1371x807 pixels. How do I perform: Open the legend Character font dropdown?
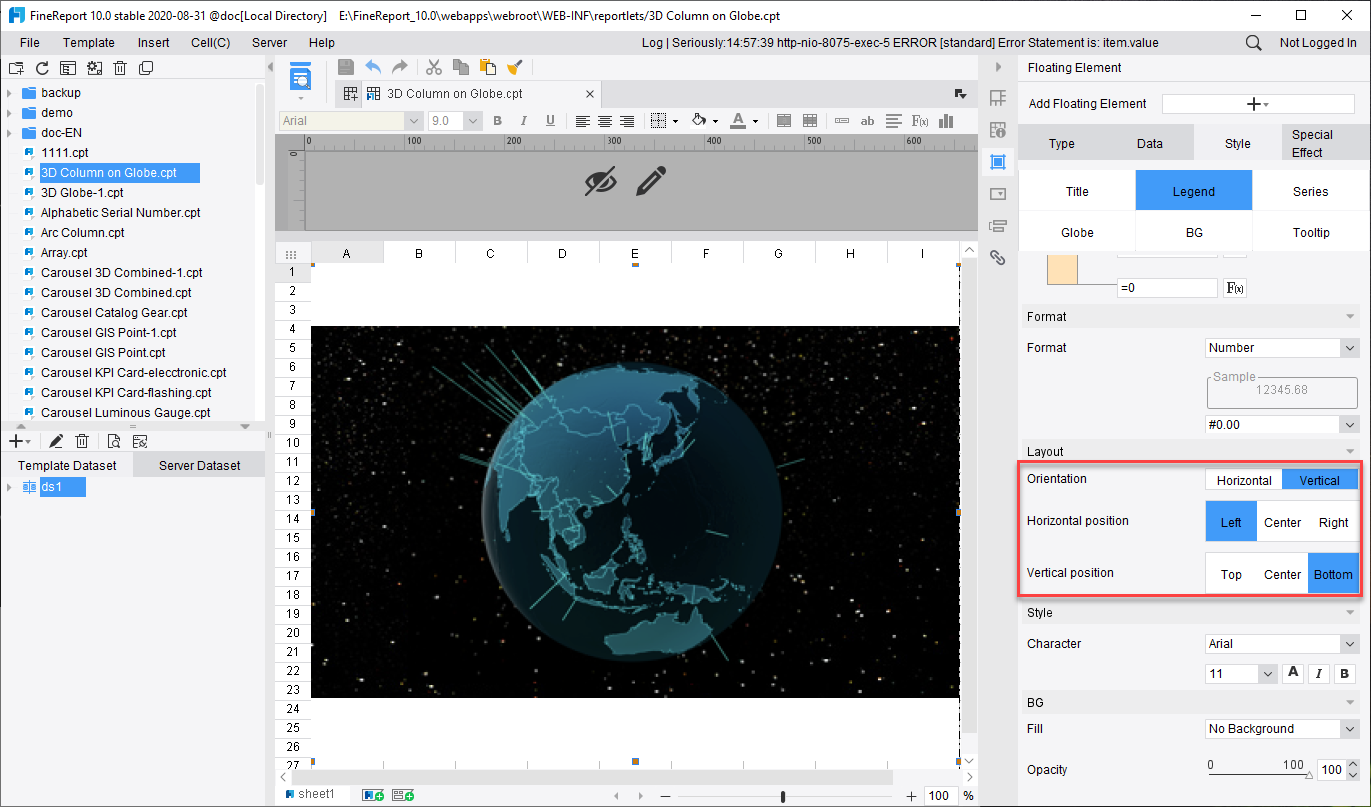coord(1350,644)
